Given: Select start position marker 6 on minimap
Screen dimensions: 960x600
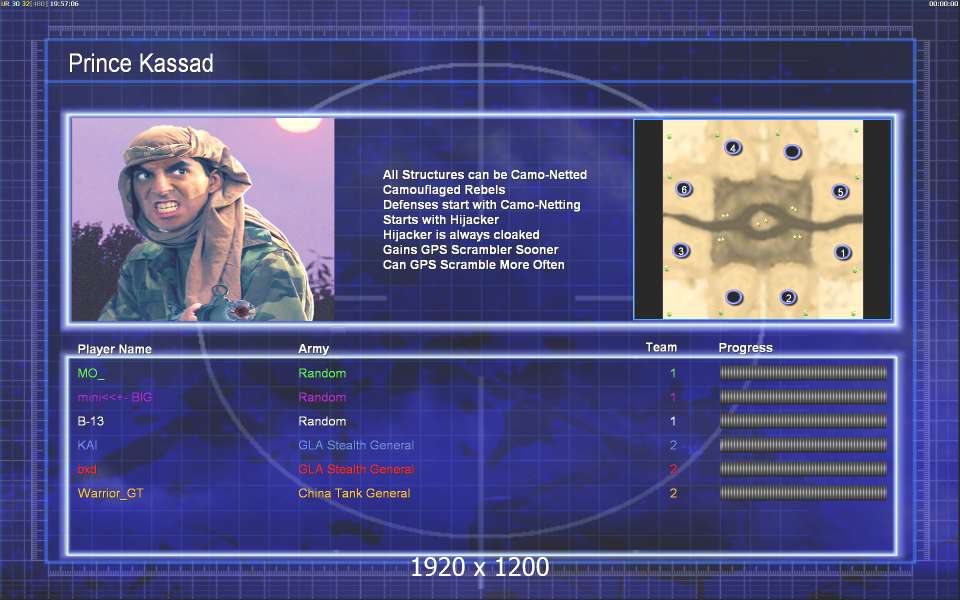Looking at the screenshot, I should 684,189.
